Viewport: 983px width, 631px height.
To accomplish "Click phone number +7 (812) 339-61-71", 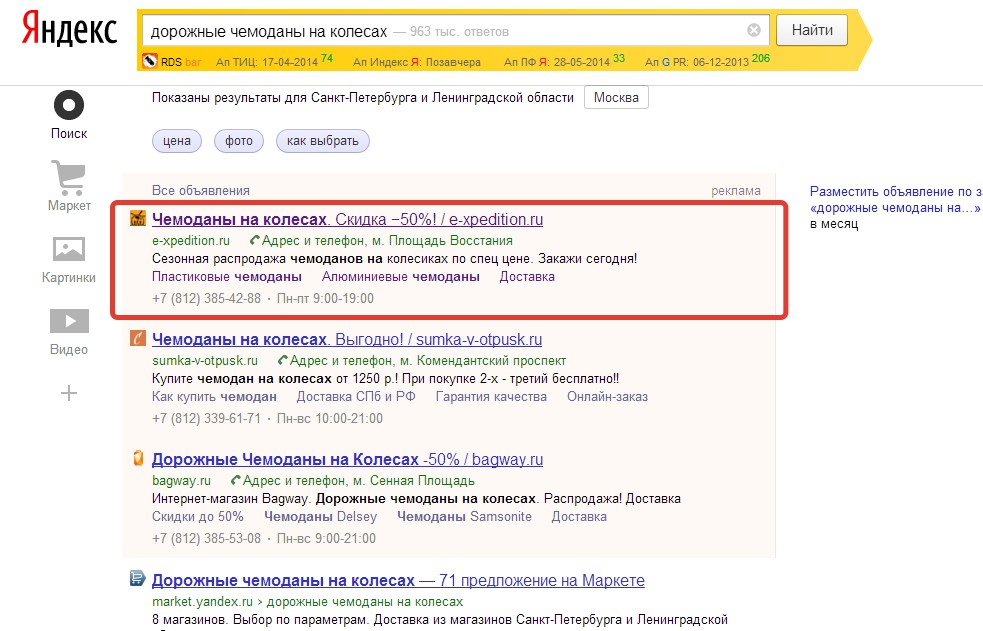I will pos(206,418).
